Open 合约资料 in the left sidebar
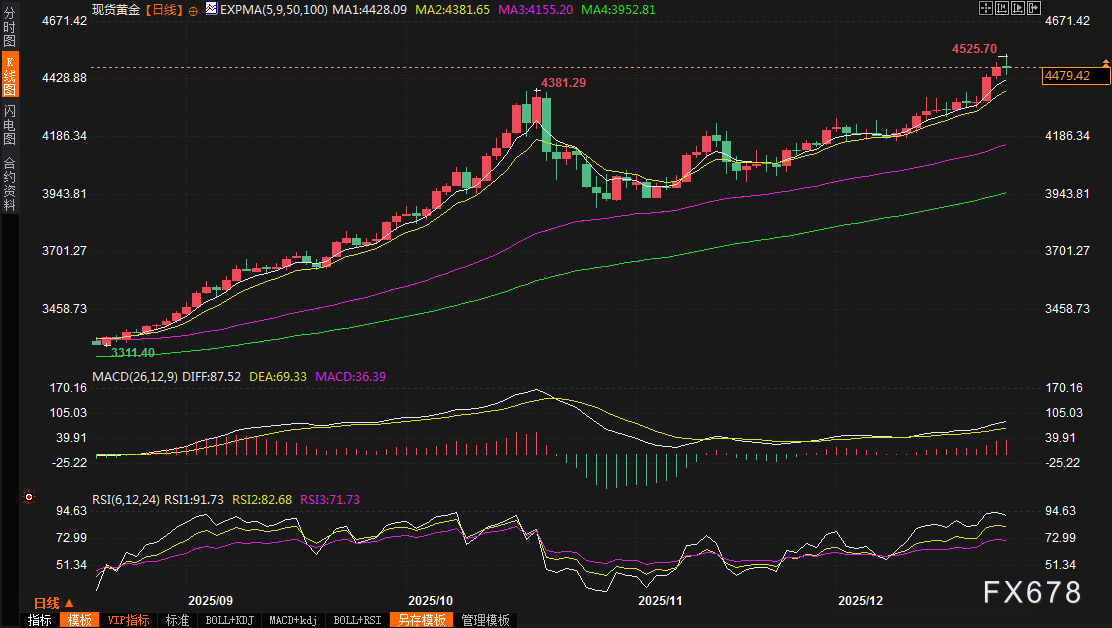The width and height of the screenshot is (1112, 628). (9, 183)
